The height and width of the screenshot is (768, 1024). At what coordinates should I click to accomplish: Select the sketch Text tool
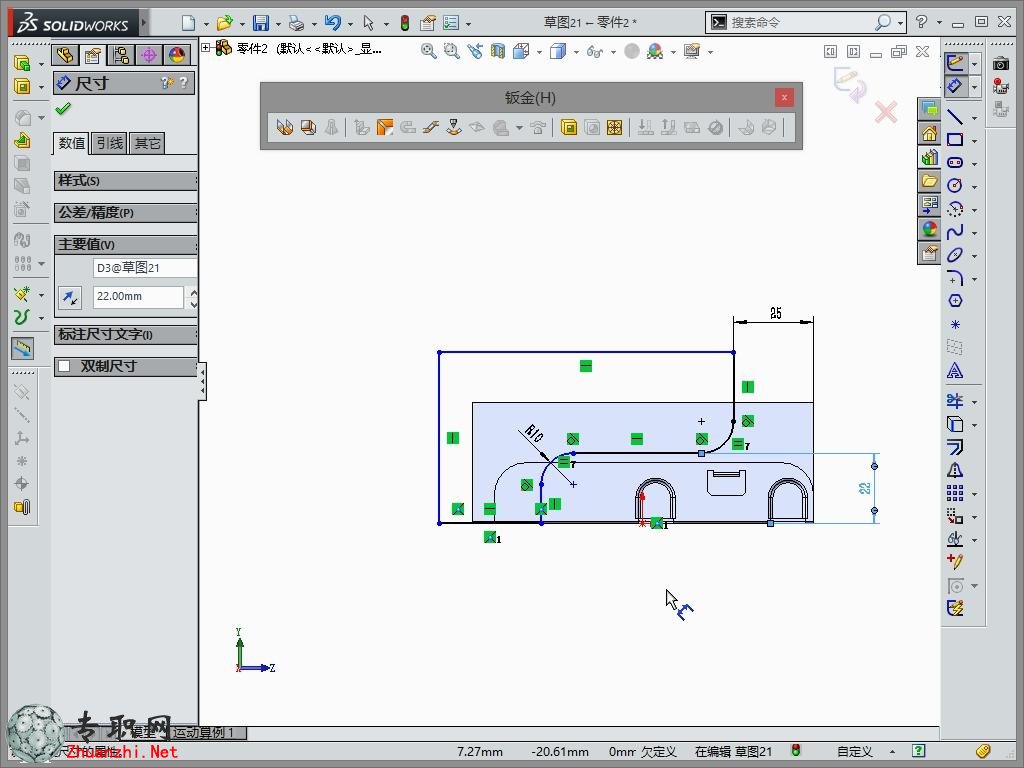pos(955,371)
